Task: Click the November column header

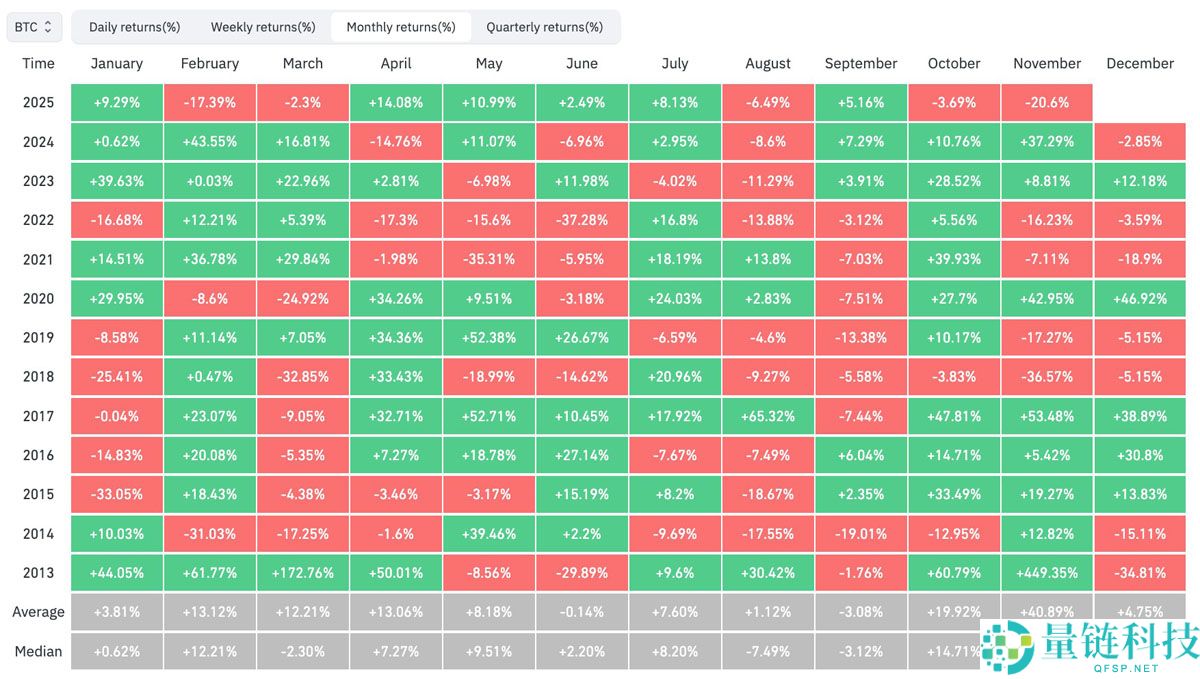Action: 1047,63
